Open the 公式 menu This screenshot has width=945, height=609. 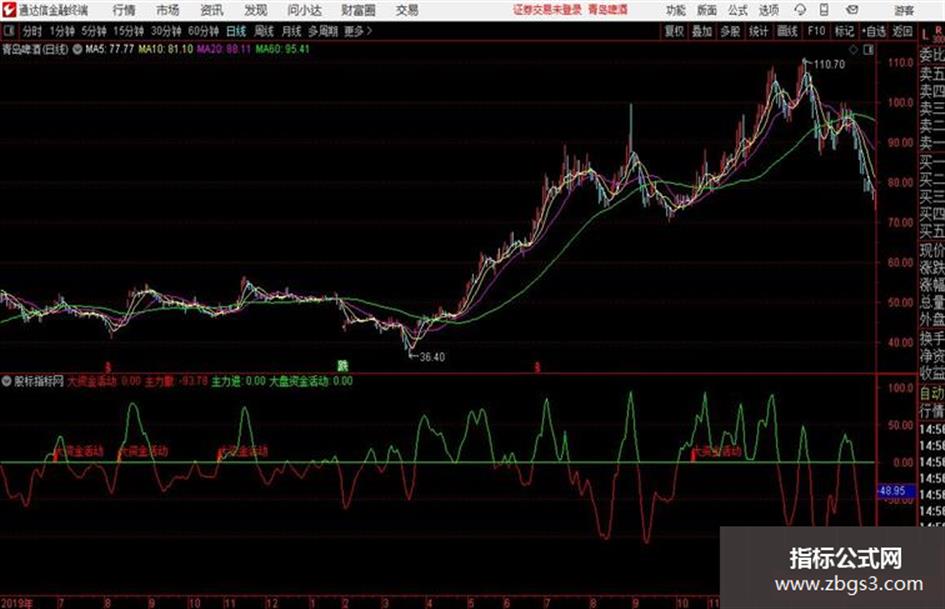point(737,10)
